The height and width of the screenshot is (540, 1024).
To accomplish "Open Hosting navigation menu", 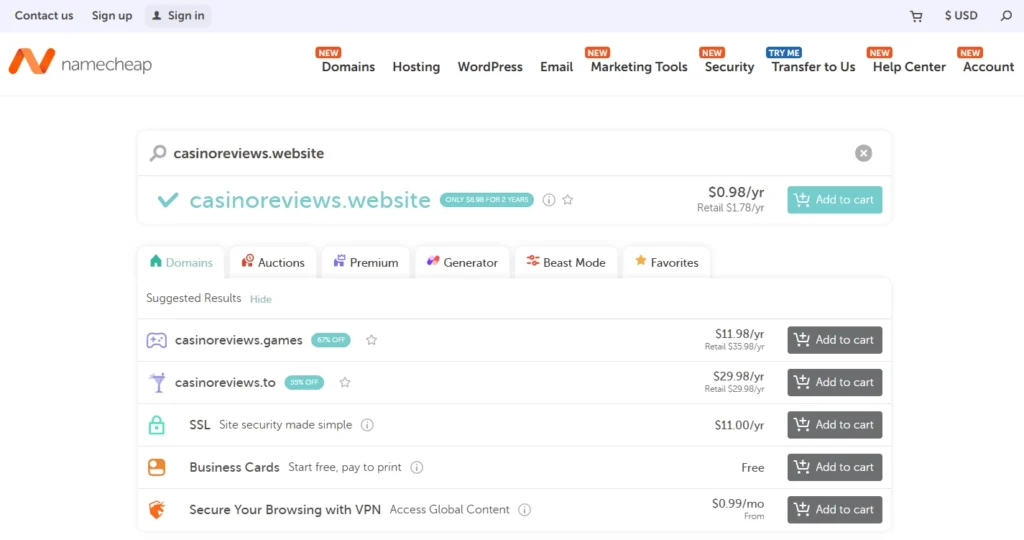I will tap(416, 67).
